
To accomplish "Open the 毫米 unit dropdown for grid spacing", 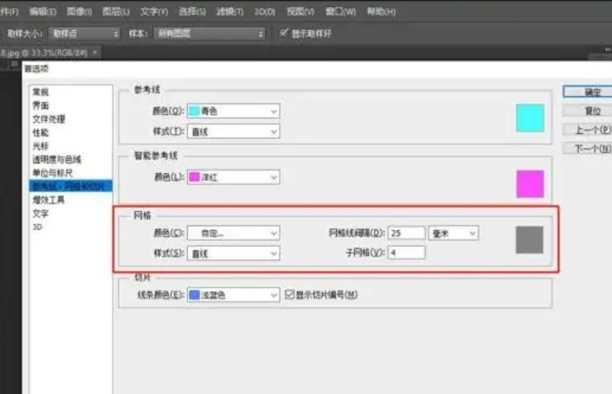I will (453, 233).
